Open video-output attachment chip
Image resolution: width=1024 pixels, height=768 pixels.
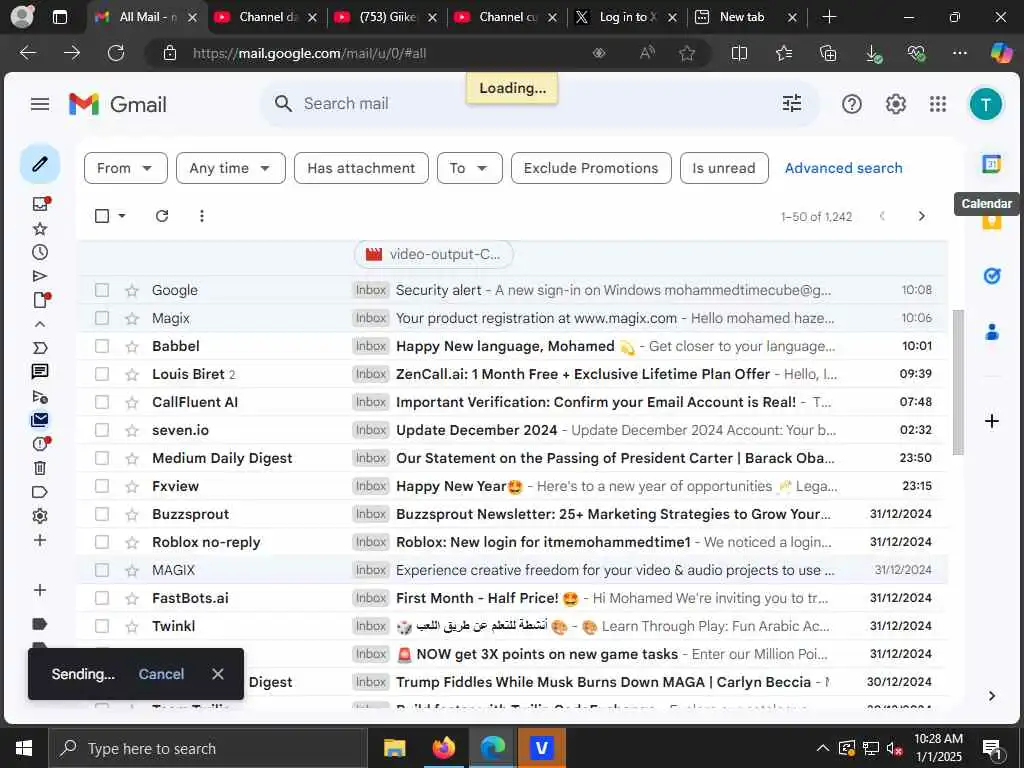[x=434, y=255]
